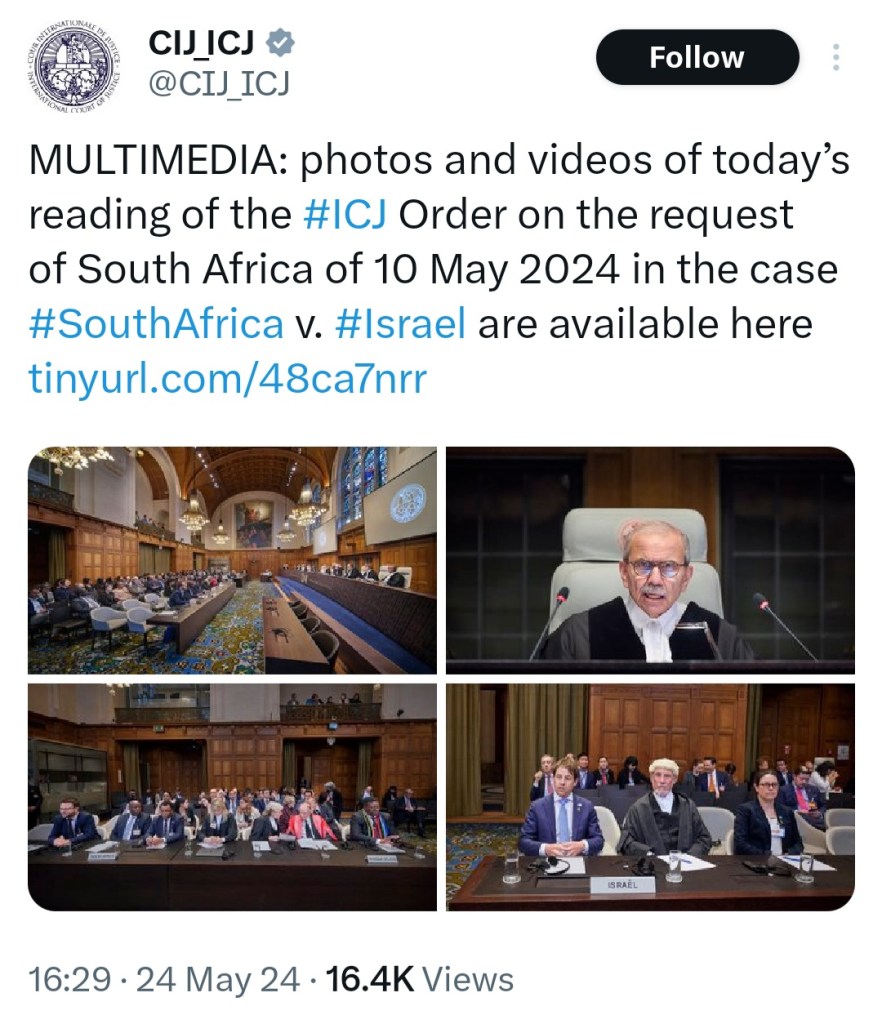Image resolution: width=882 pixels, height=1024 pixels.
Task: Open the #SouthAfrica hashtag
Action: (x=156, y=323)
